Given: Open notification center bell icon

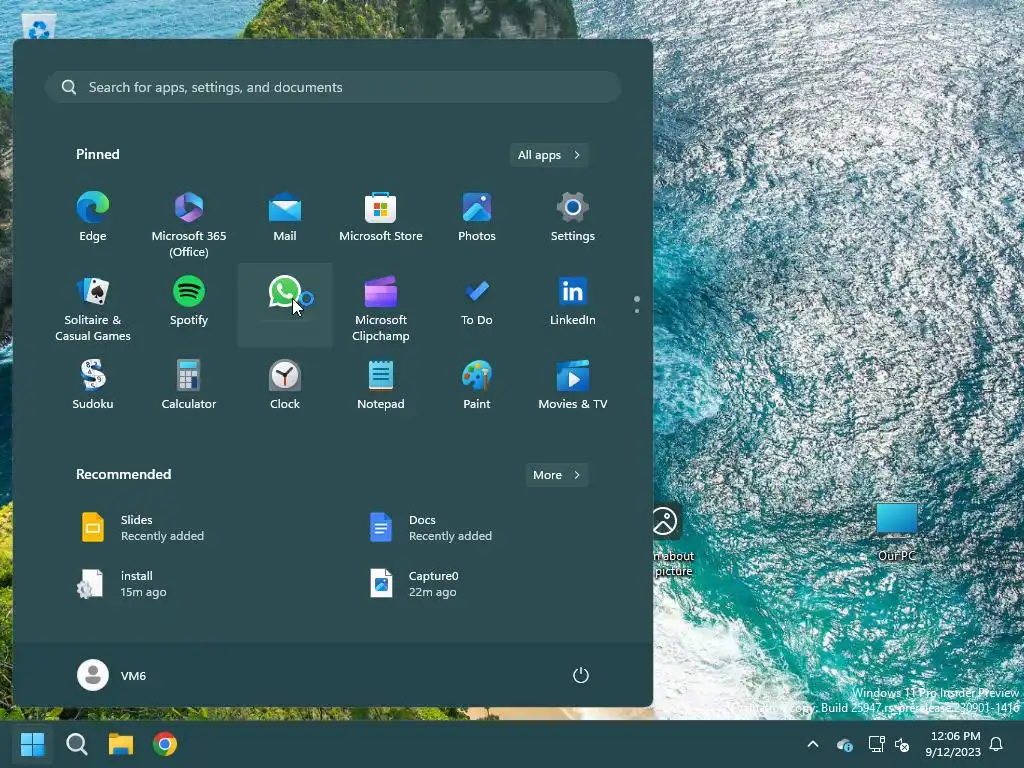Looking at the screenshot, I should (x=997, y=744).
